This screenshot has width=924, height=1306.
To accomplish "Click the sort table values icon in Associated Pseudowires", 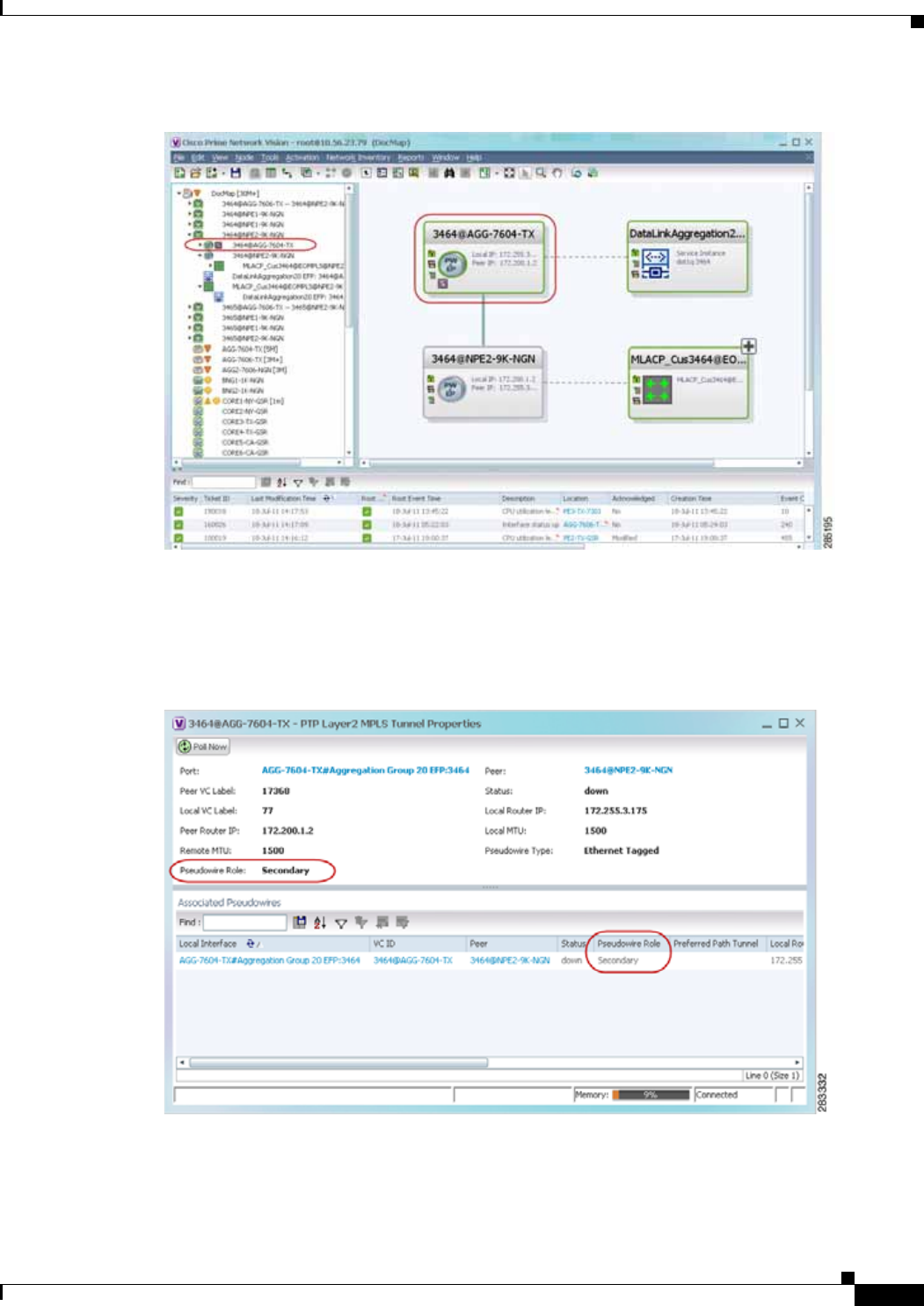I will pyautogui.click(x=320, y=923).
